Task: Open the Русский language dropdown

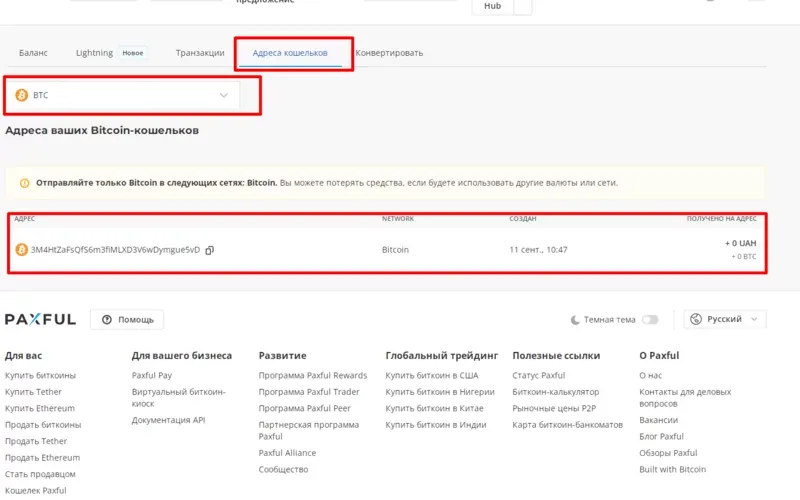Action: (725, 319)
